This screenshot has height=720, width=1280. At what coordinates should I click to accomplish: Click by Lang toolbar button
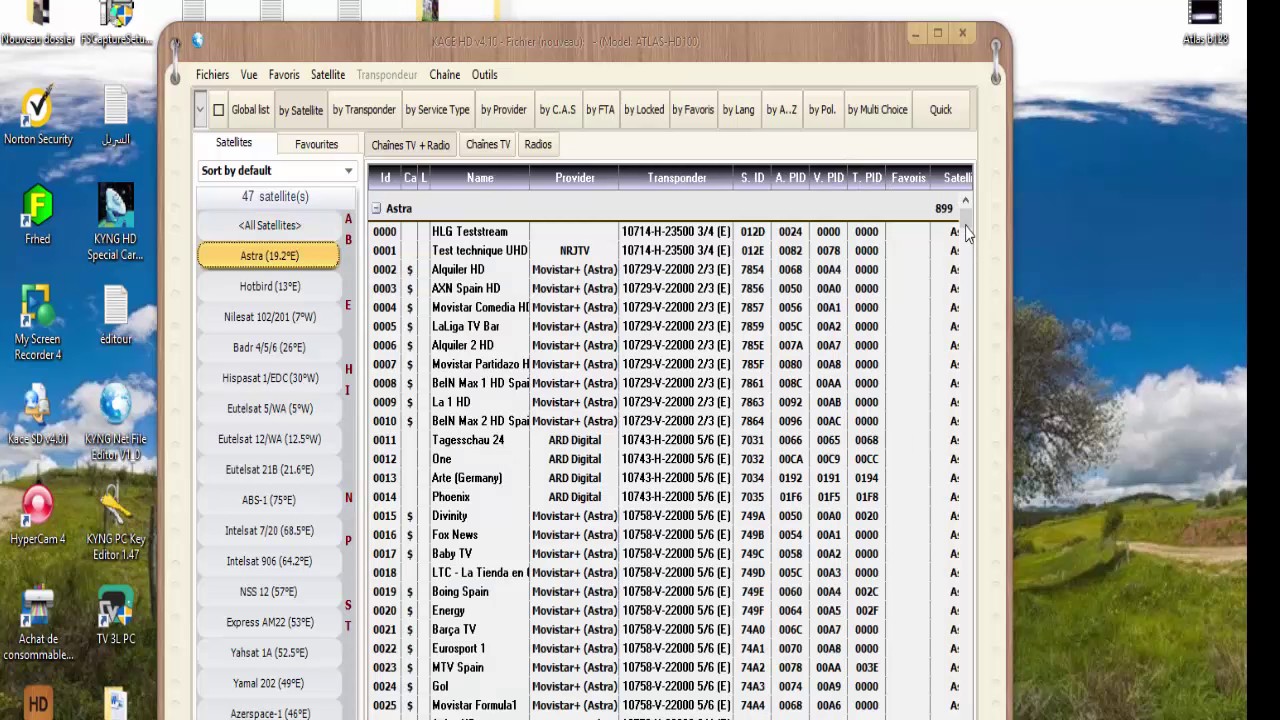738,110
